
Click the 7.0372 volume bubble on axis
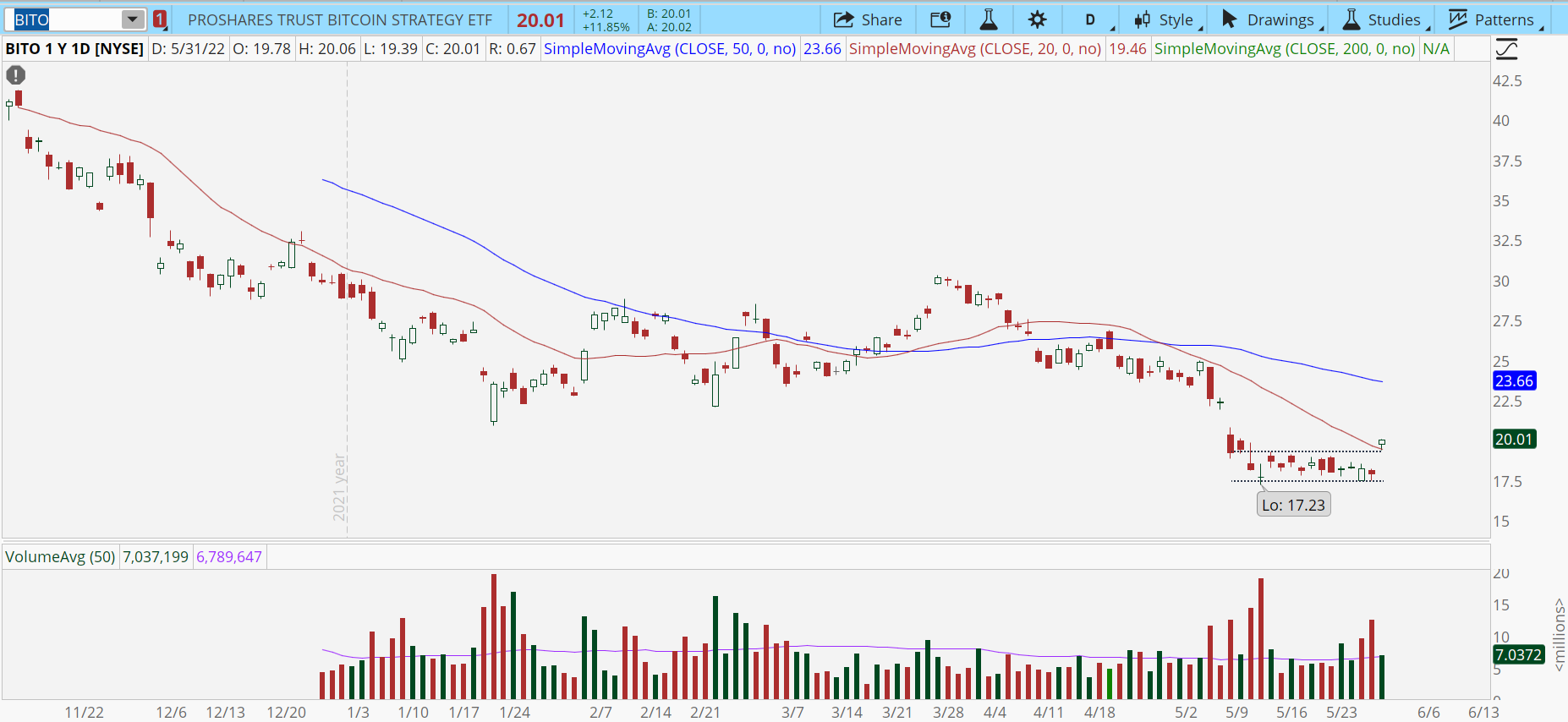pyautogui.click(x=1518, y=654)
